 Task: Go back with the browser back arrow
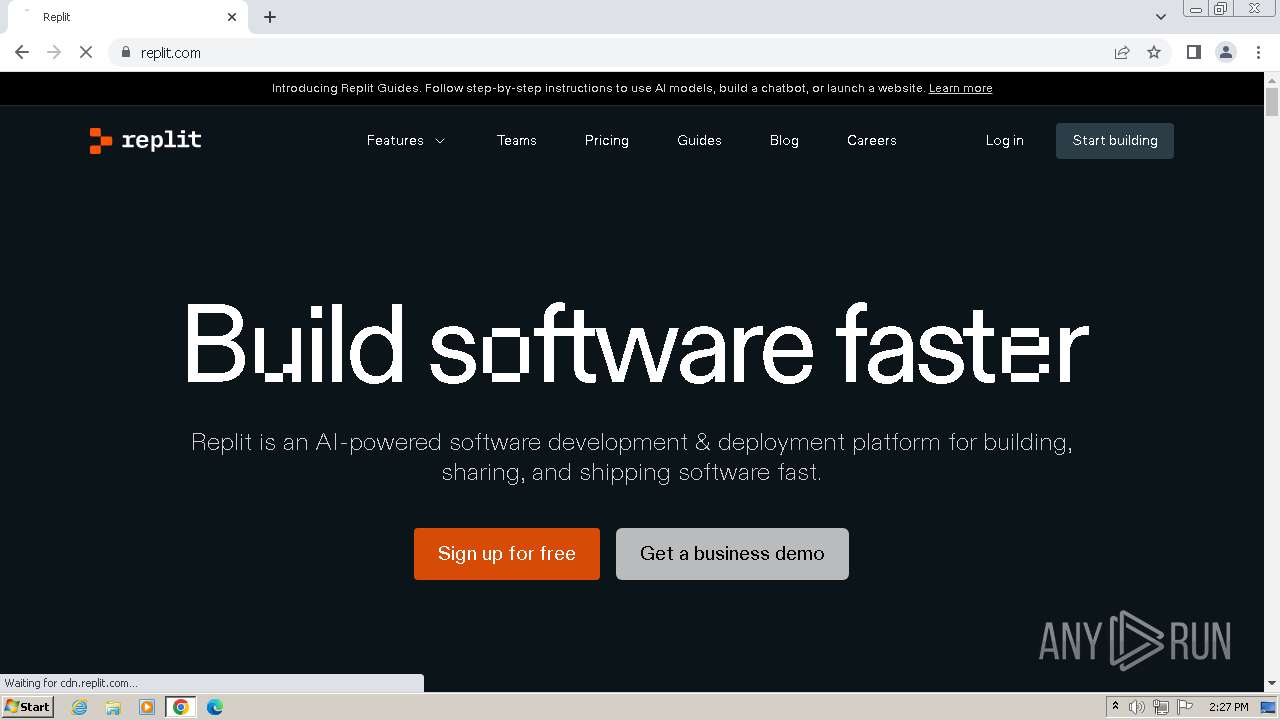click(x=22, y=52)
